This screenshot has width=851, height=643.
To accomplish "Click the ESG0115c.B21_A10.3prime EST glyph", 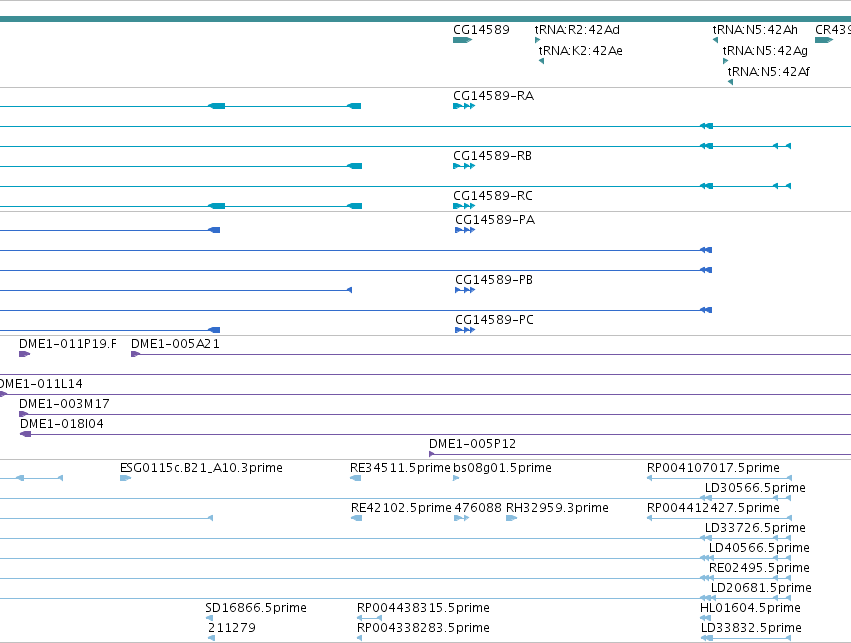I will [x=125, y=478].
